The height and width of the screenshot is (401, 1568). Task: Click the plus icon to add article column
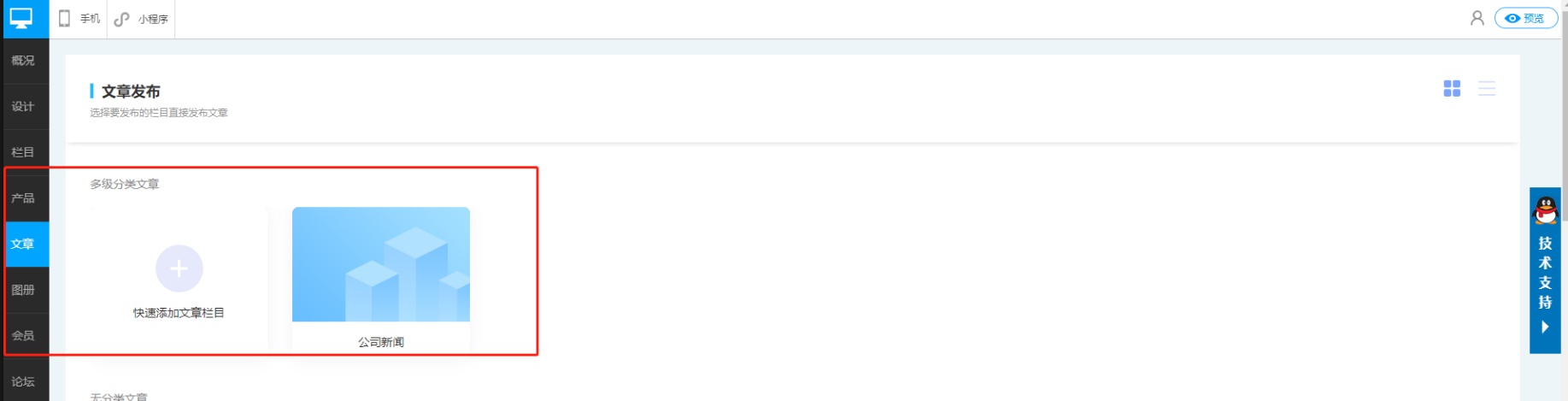pyautogui.click(x=179, y=268)
